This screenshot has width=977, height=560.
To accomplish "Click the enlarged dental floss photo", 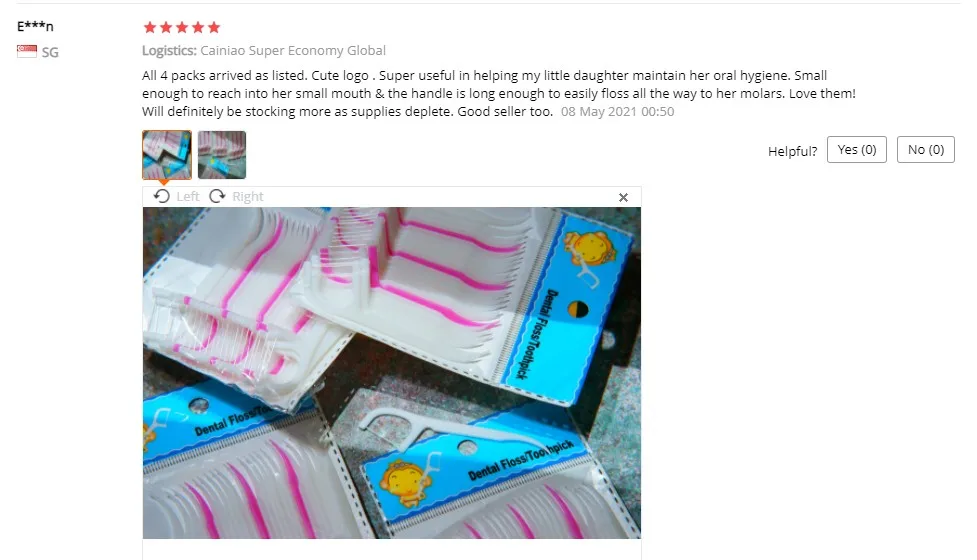I will coord(392,373).
